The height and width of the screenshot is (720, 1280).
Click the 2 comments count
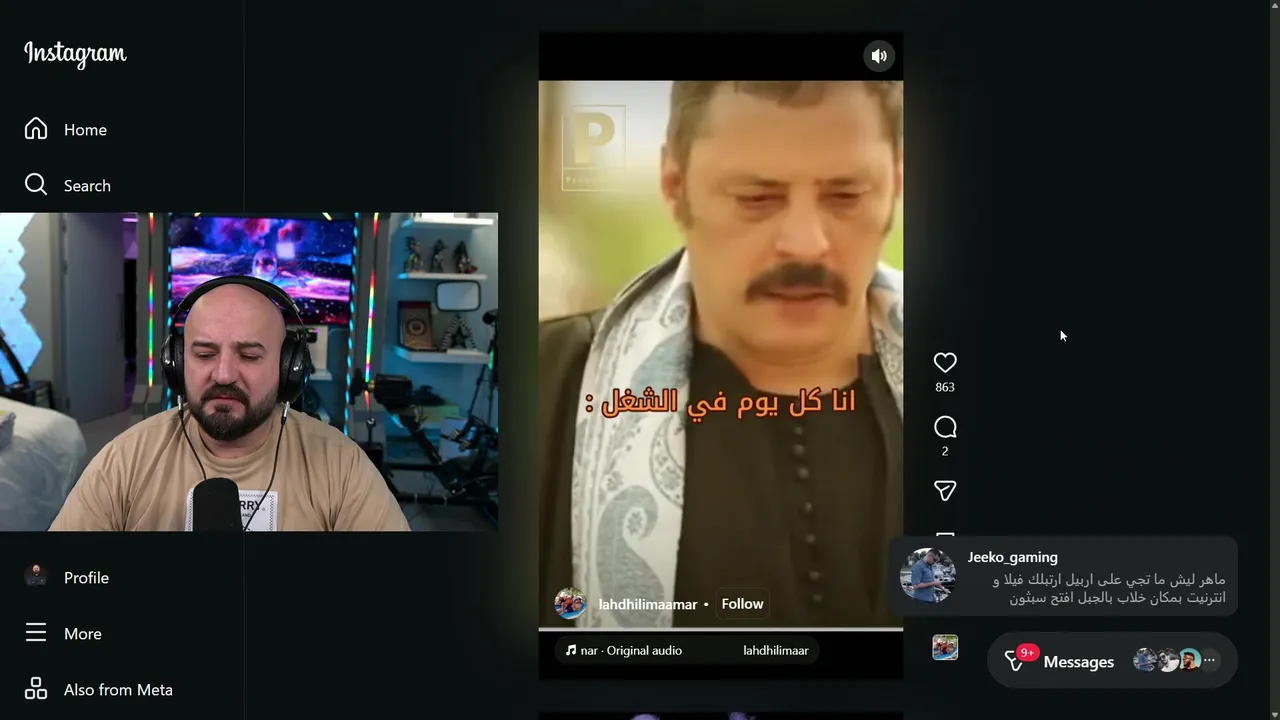945,451
